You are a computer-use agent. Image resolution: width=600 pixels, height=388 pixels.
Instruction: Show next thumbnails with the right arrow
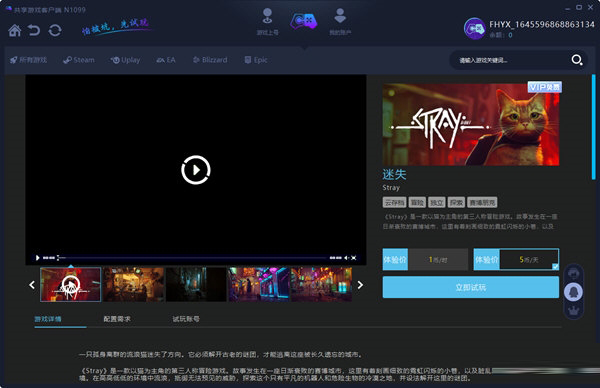[x=360, y=285]
